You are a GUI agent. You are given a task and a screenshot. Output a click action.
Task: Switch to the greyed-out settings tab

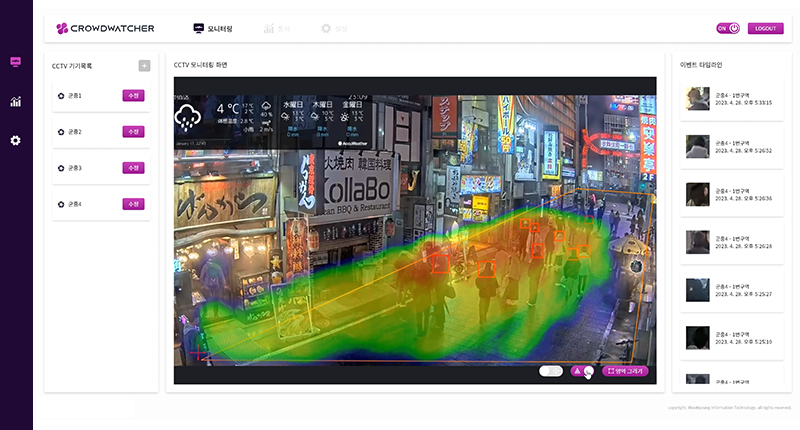pyautogui.click(x=334, y=29)
